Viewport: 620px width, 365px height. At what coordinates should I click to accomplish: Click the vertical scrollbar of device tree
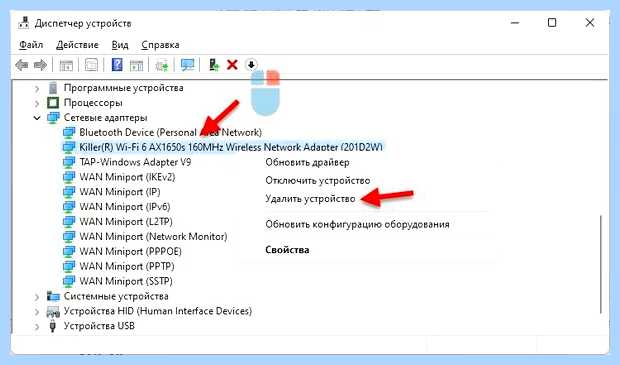click(x=601, y=264)
